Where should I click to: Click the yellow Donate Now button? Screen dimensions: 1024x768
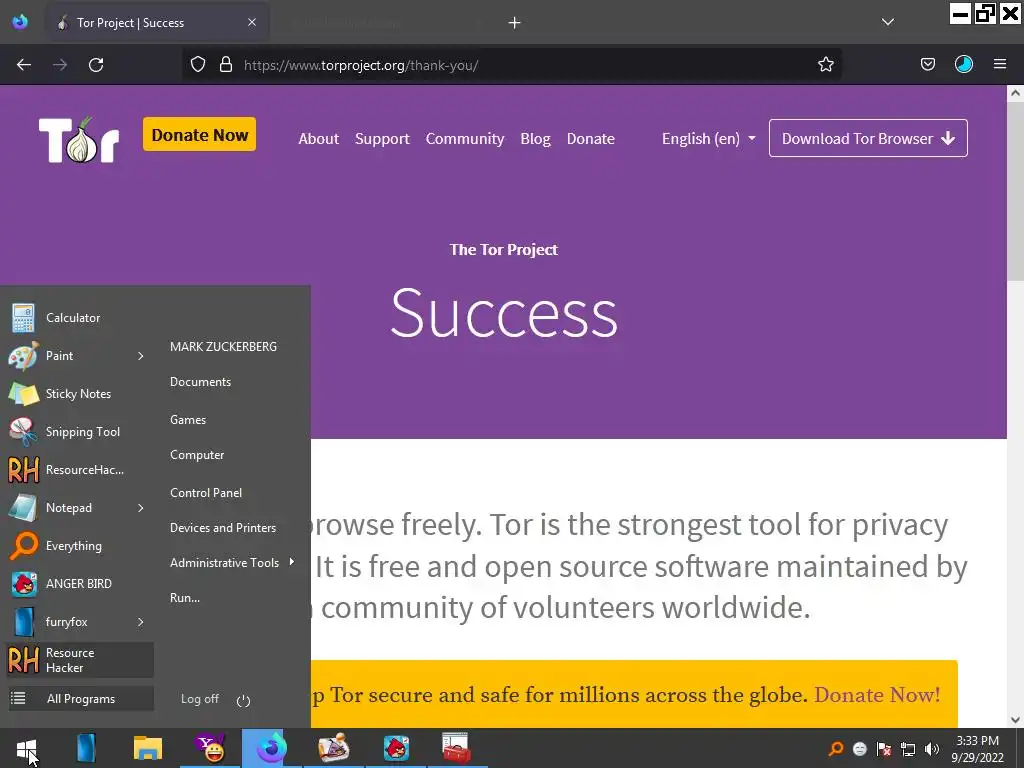(x=199, y=135)
